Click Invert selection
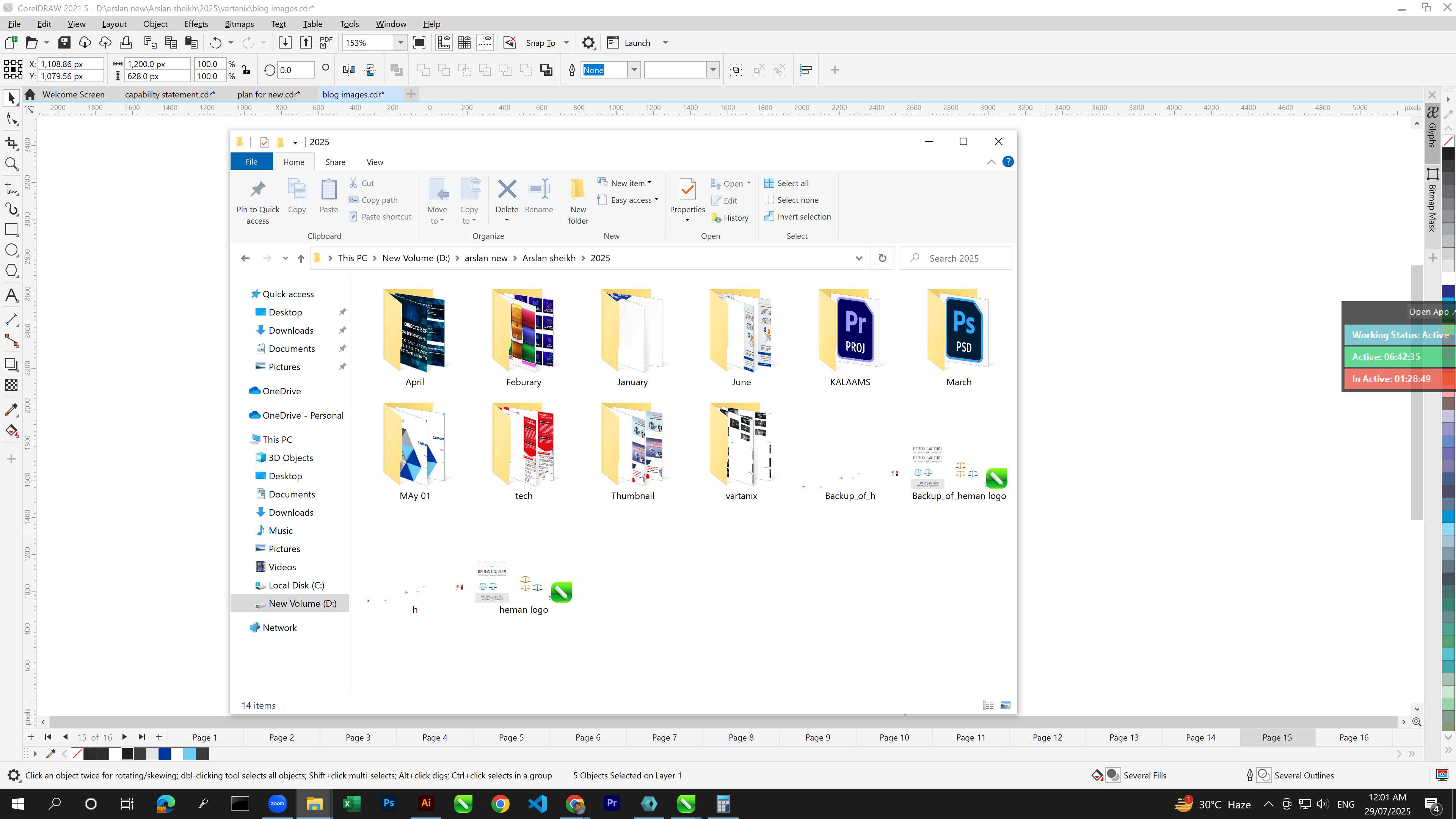The width and height of the screenshot is (1456, 819). pos(797,217)
